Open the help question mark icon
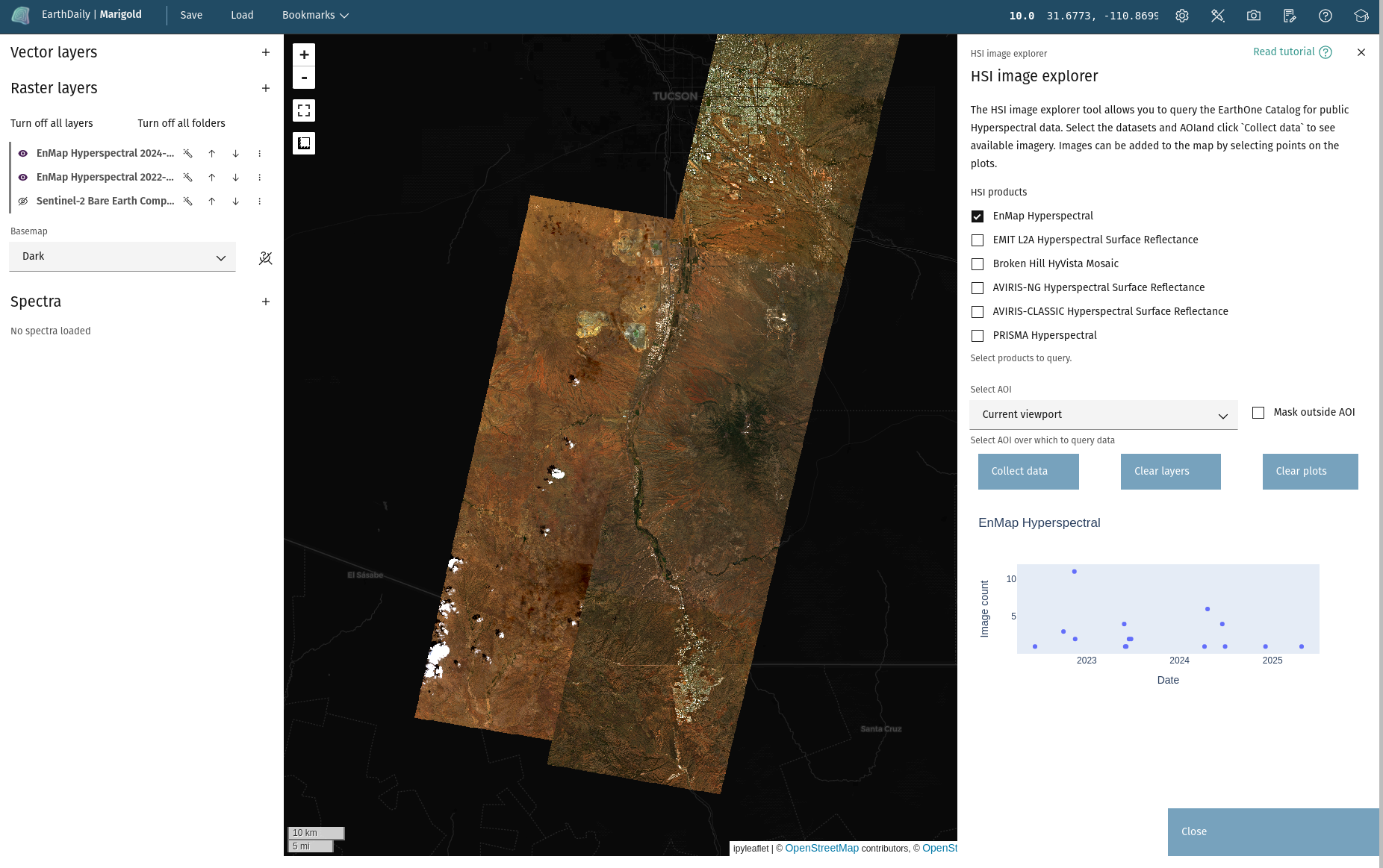Viewport: 1383px width, 868px height. tap(1325, 16)
